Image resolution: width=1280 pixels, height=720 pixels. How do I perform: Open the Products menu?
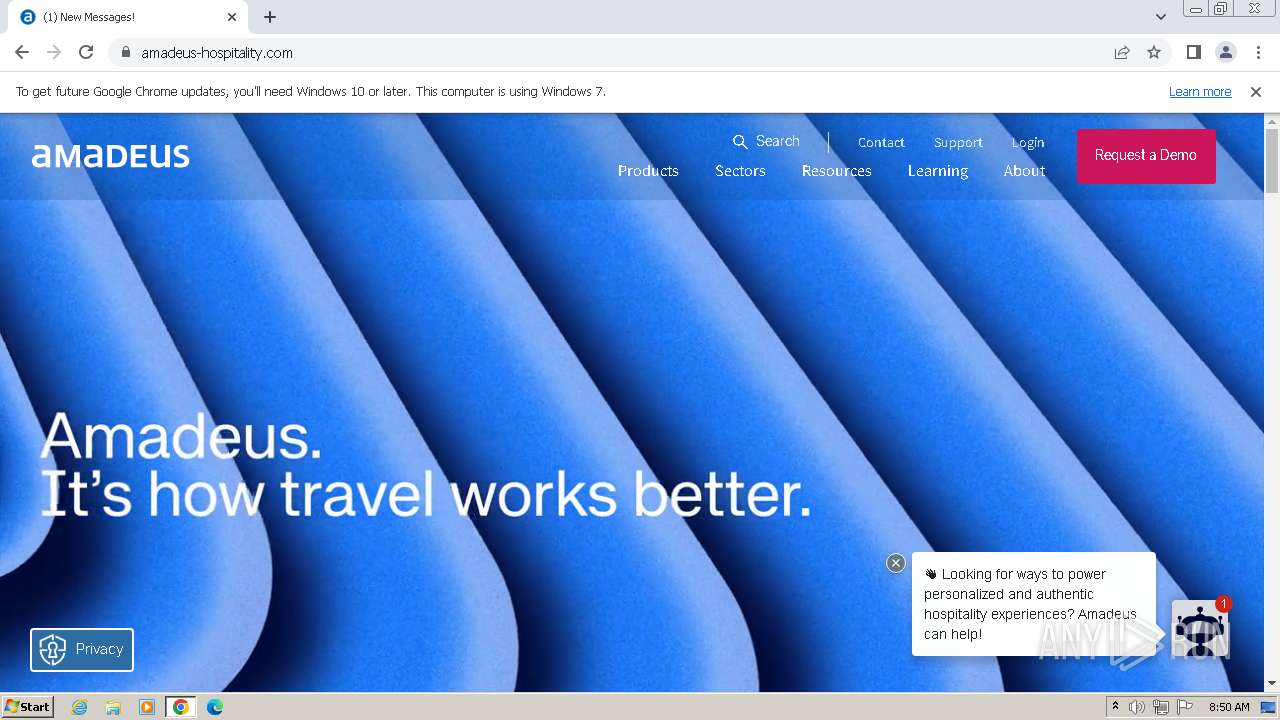(x=648, y=171)
